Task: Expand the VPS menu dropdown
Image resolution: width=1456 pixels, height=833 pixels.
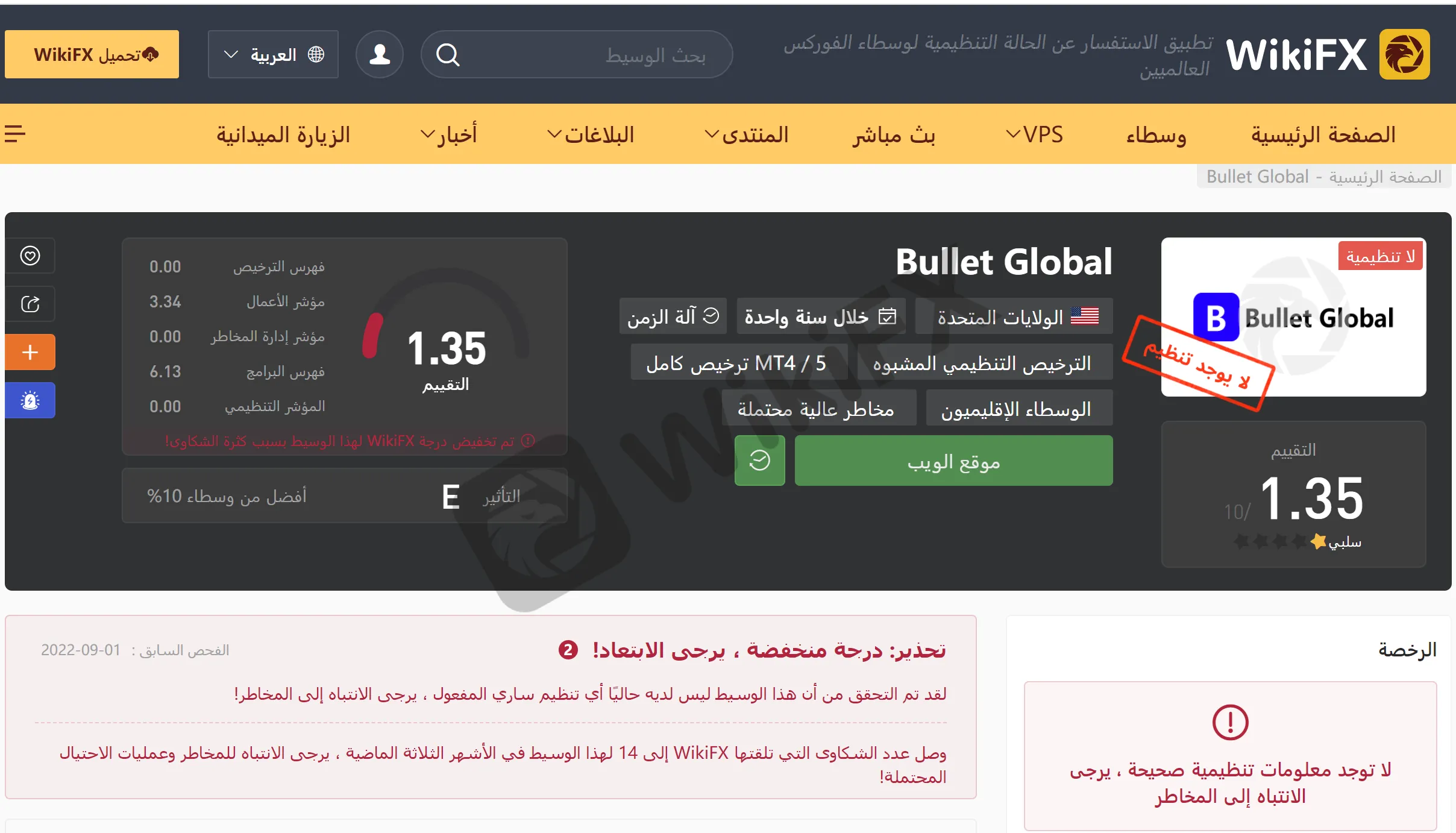Action: pos(1034,134)
